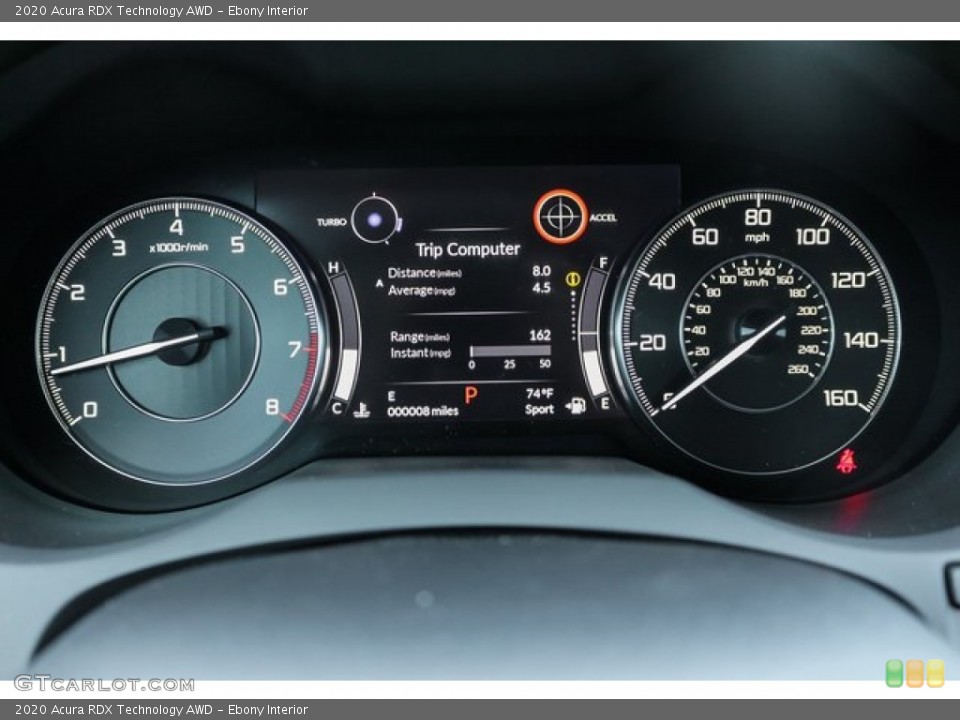Click the 'Distance (miles)' label
The image size is (960, 720).
point(424,273)
